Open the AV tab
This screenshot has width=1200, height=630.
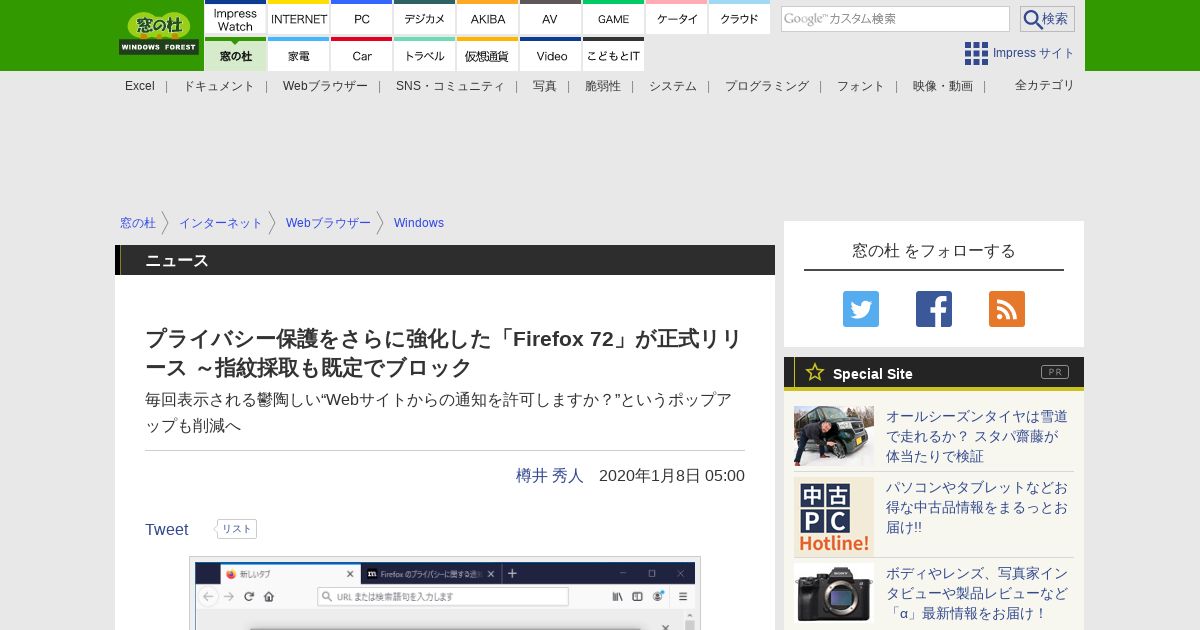(x=550, y=18)
